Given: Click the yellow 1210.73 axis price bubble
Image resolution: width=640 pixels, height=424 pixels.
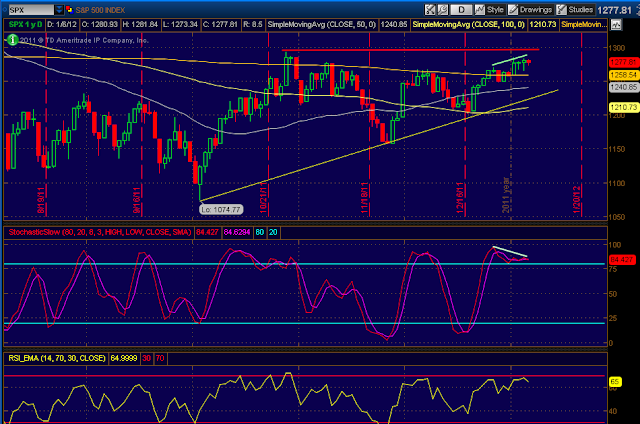Looking at the screenshot, I should tap(623, 107).
